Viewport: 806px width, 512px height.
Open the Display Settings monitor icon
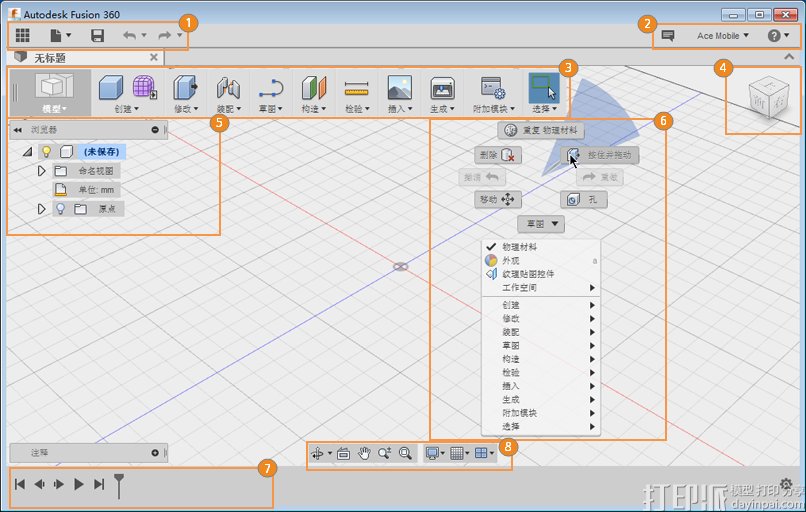(x=432, y=453)
